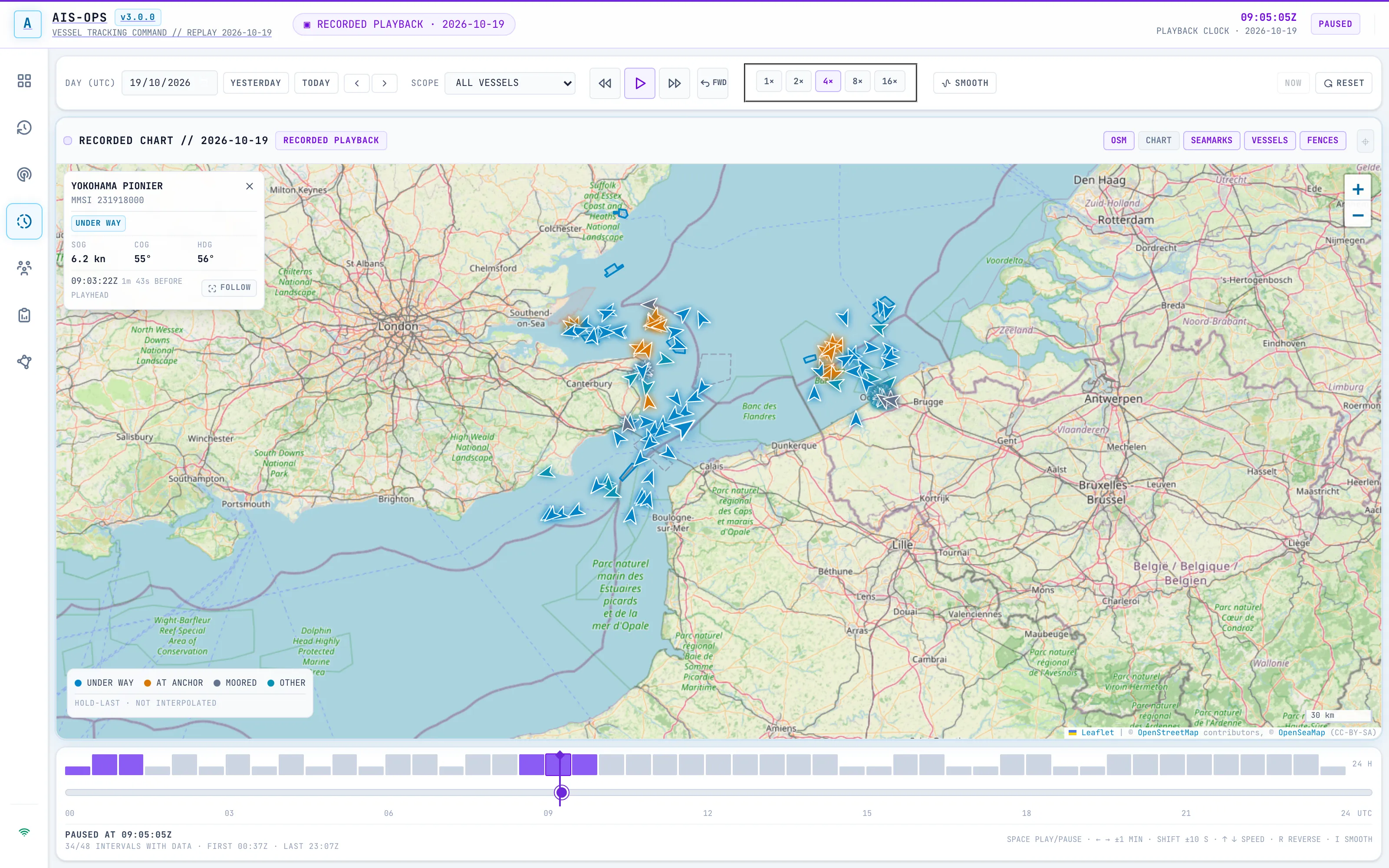Toggle the FENCES overlay
This screenshot has height=868, width=1389.
pyautogui.click(x=1323, y=141)
